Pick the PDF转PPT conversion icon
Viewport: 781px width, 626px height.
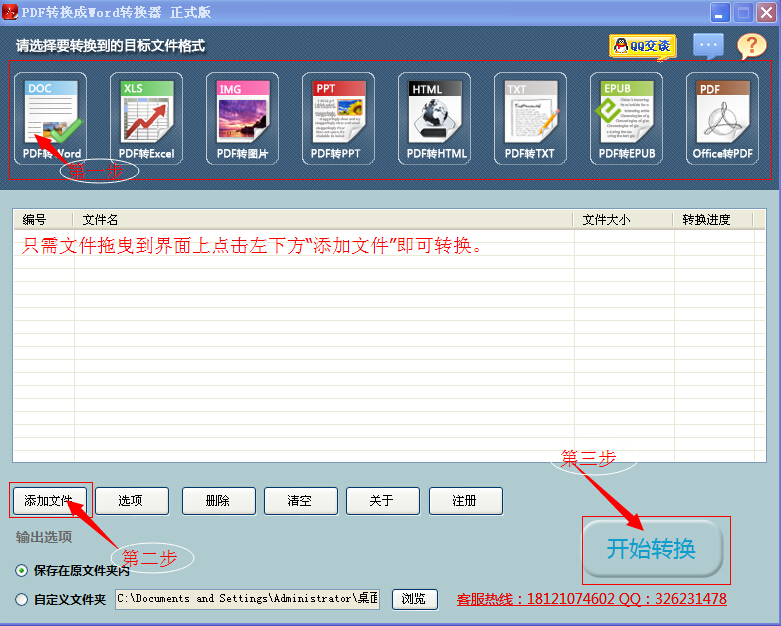pyautogui.click(x=338, y=119)
